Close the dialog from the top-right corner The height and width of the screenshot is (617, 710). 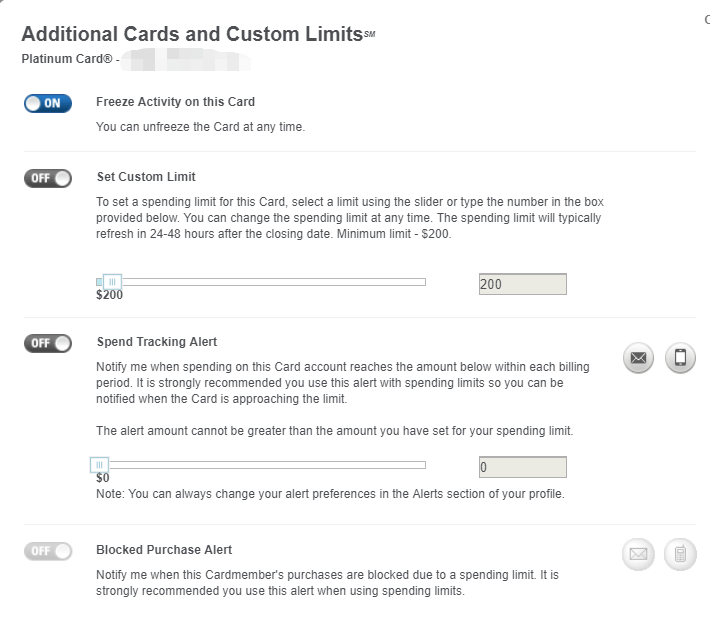pyautogui.click(x=706, y=18)
